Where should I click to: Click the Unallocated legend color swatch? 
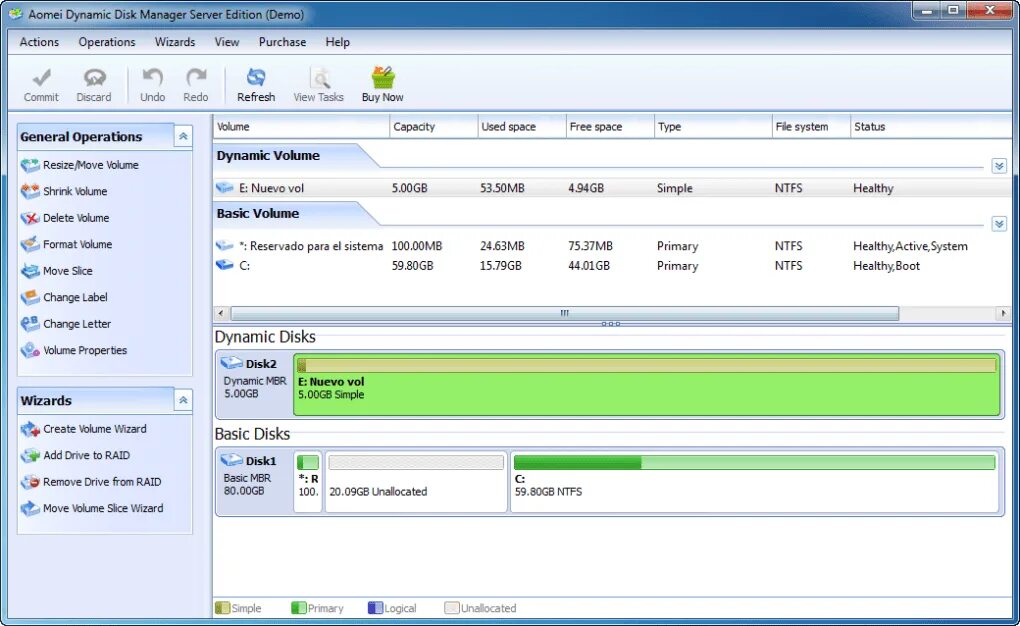pos(451,608)
